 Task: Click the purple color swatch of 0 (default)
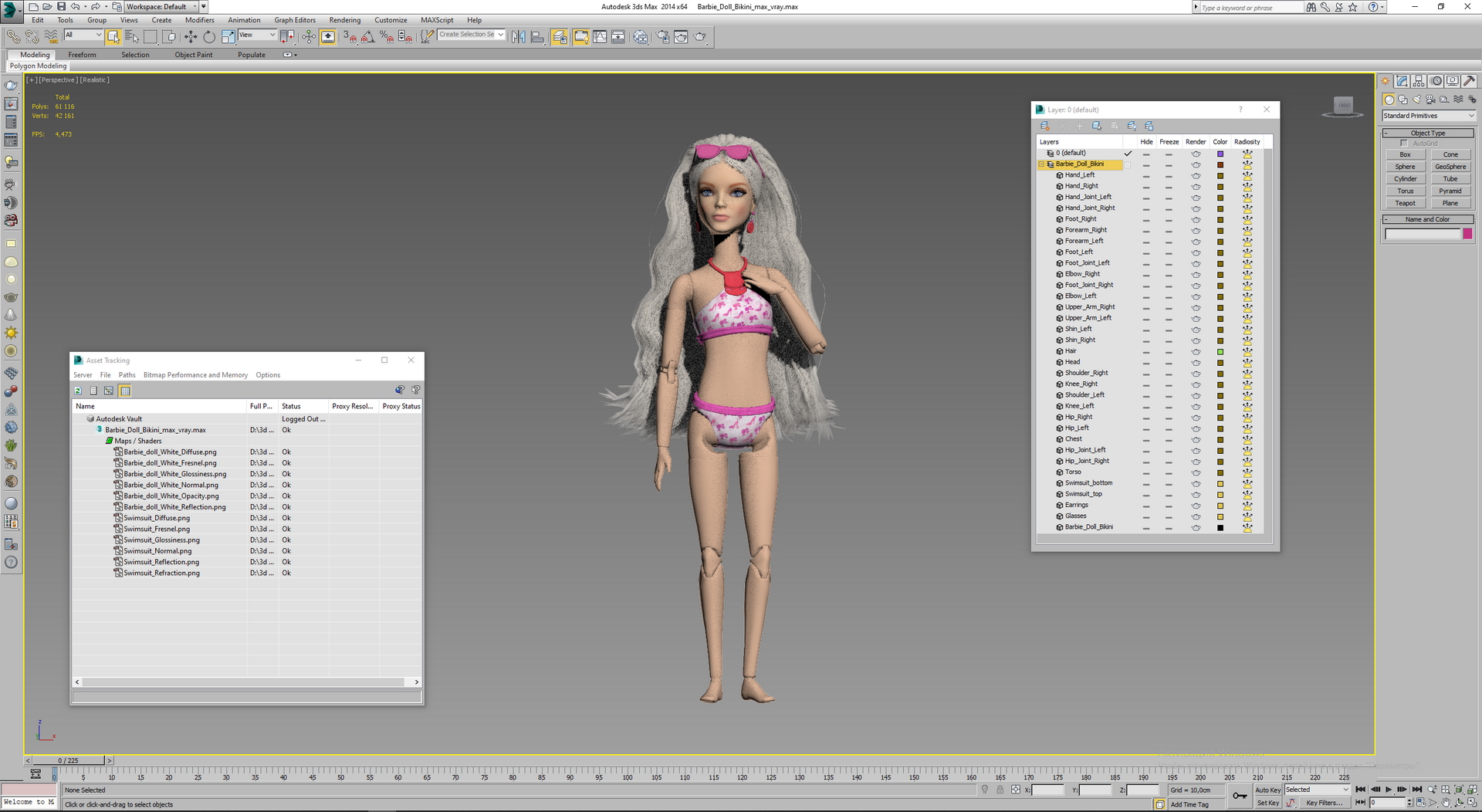1220,154
